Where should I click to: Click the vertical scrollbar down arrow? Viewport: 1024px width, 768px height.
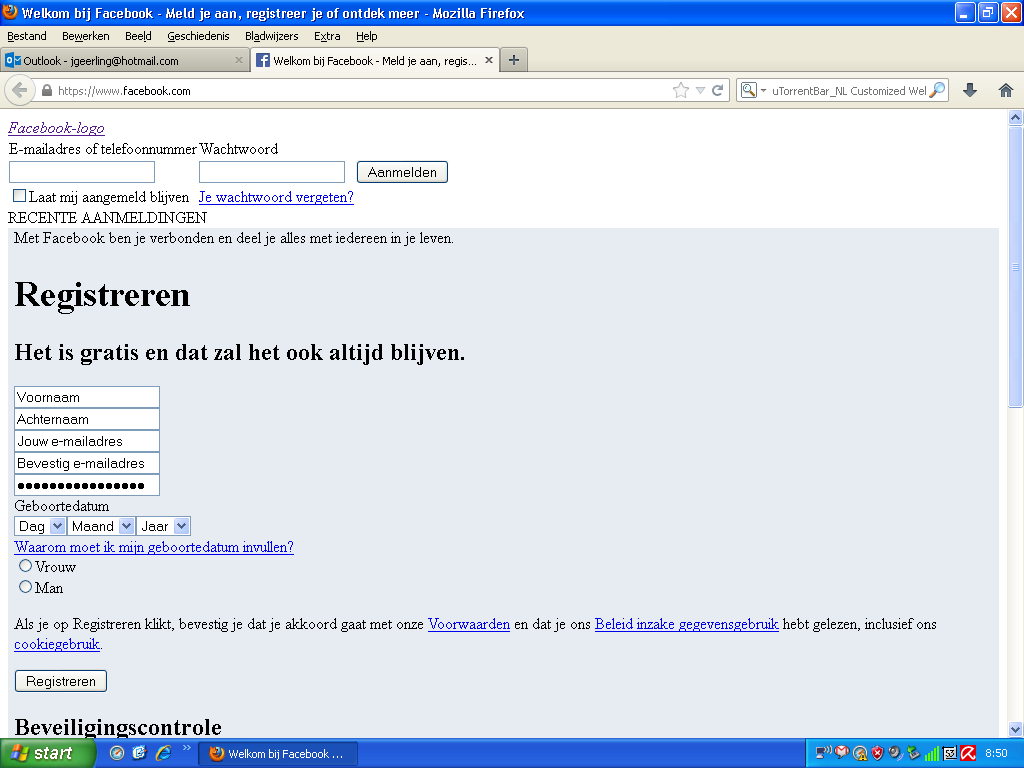point(1016,729)
